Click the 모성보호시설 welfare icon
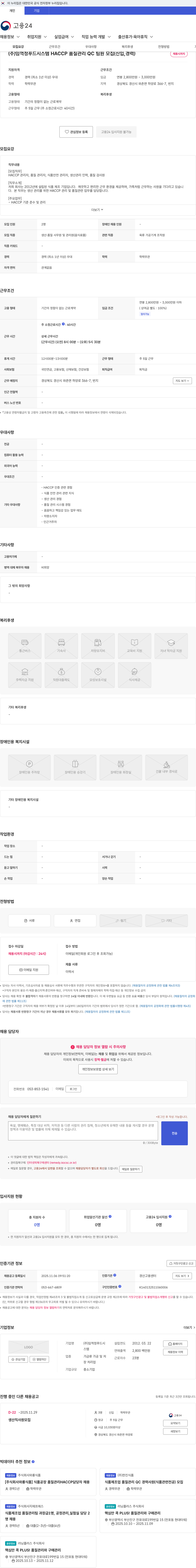The width and height of the screenshot is (196, 1568). pyautogui.click(x=98, y=675)
